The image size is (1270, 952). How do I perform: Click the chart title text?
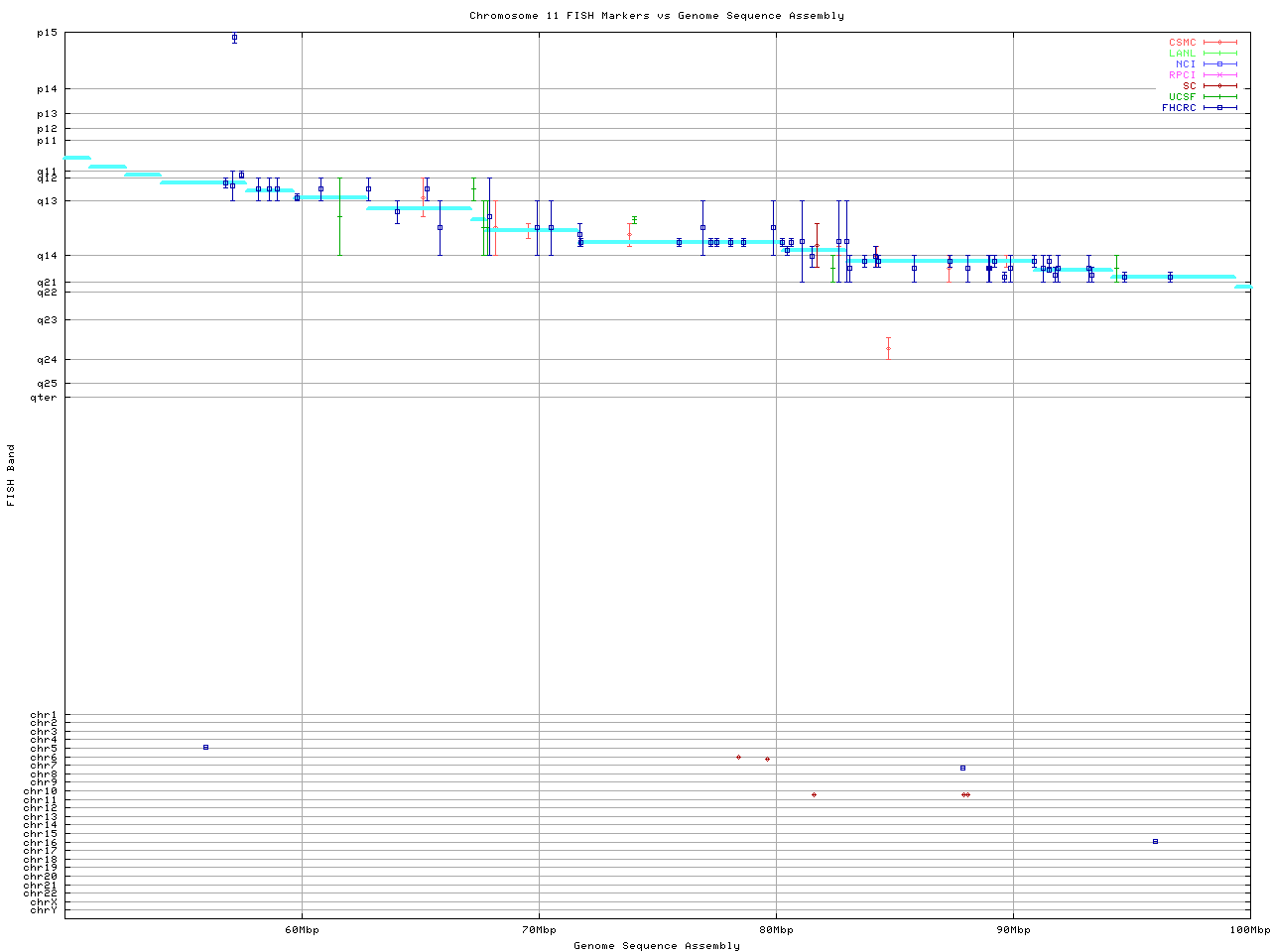(657, 16)
